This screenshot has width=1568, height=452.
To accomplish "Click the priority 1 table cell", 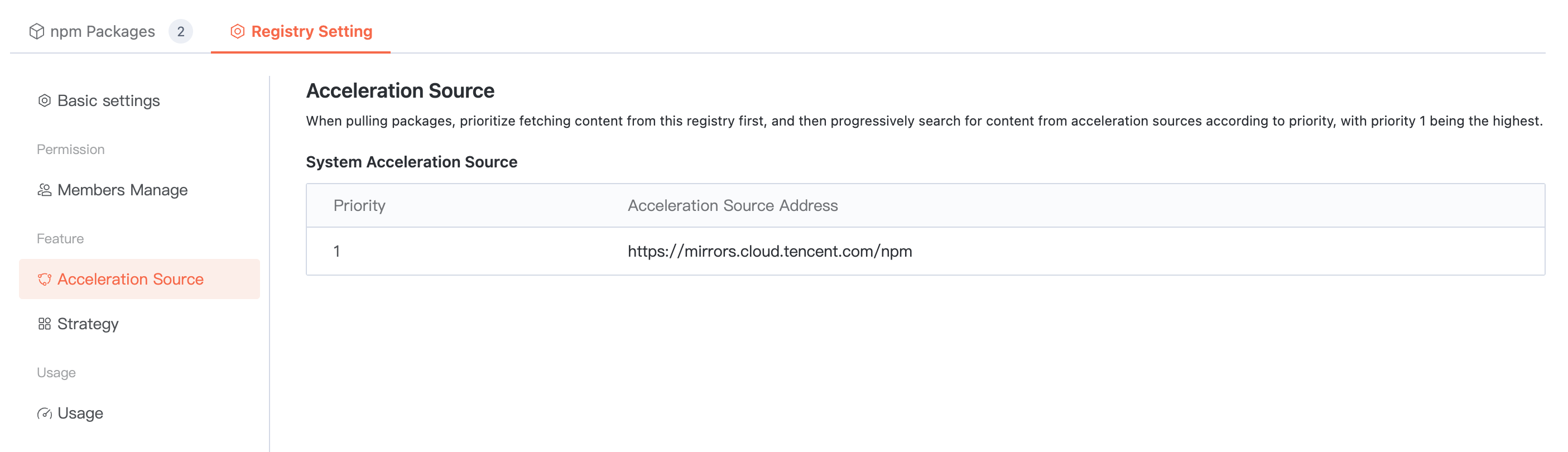I will coord(336,251).
